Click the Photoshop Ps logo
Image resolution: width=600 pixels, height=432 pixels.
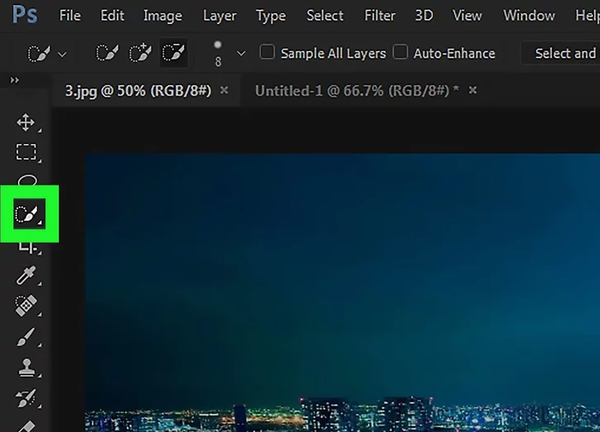25,15
